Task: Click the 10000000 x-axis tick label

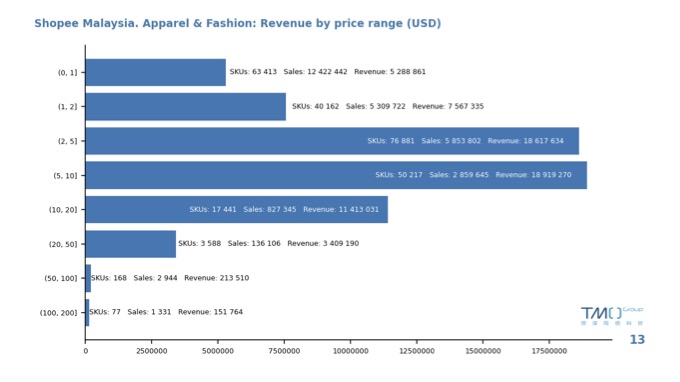Action: click(350, 351)
